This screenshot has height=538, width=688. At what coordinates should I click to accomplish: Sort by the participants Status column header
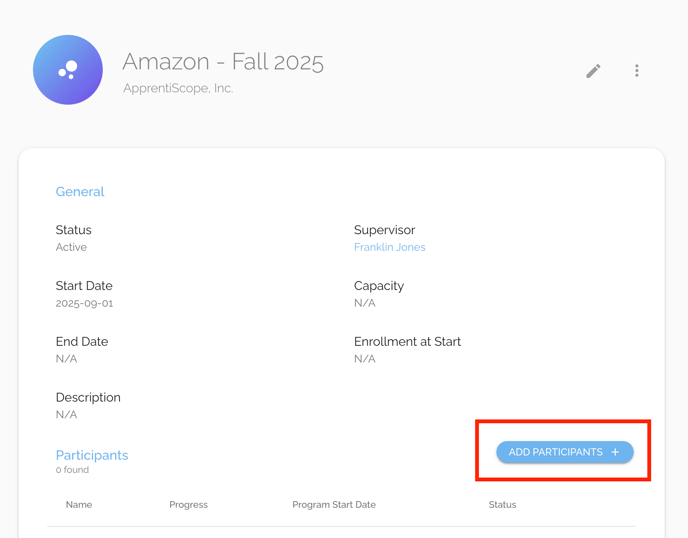tap(502, 505)
